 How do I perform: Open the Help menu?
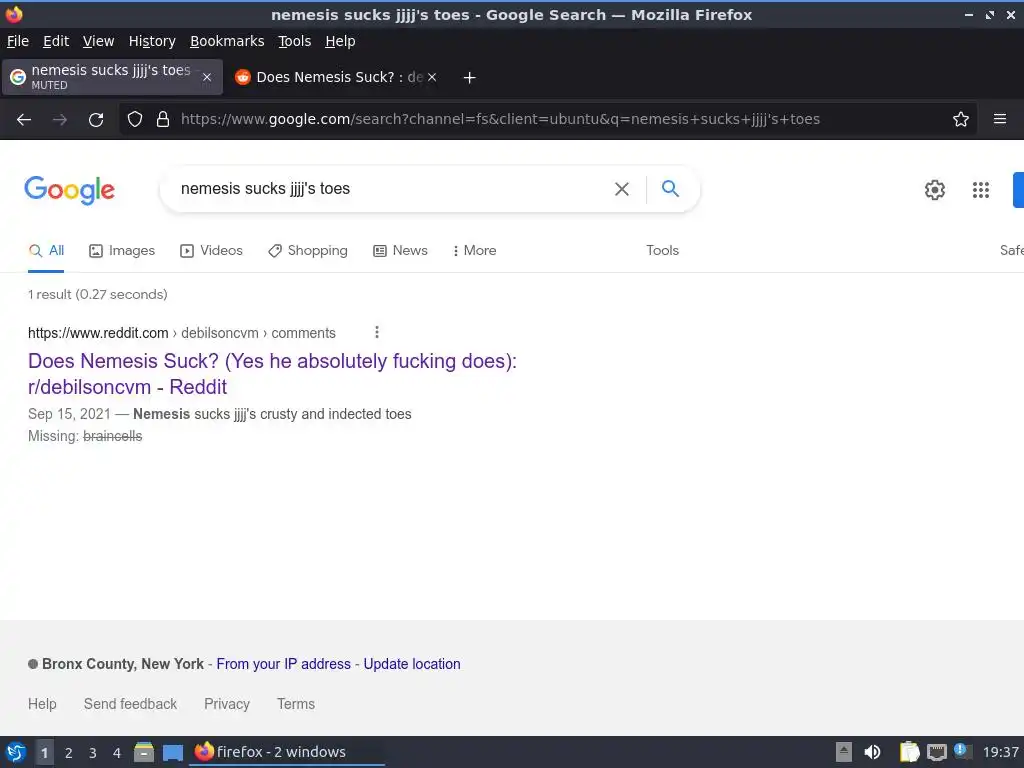pos(340,41)
